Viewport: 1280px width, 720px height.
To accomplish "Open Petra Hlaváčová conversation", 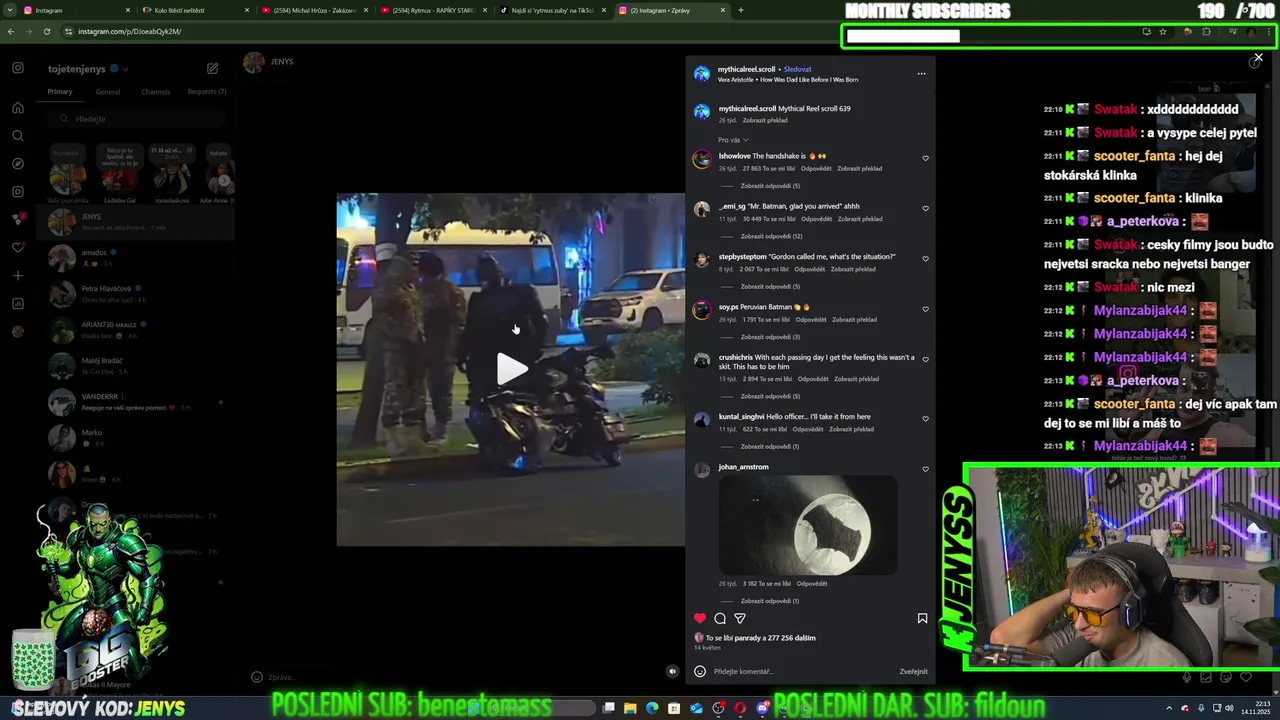I will point(135,294).
